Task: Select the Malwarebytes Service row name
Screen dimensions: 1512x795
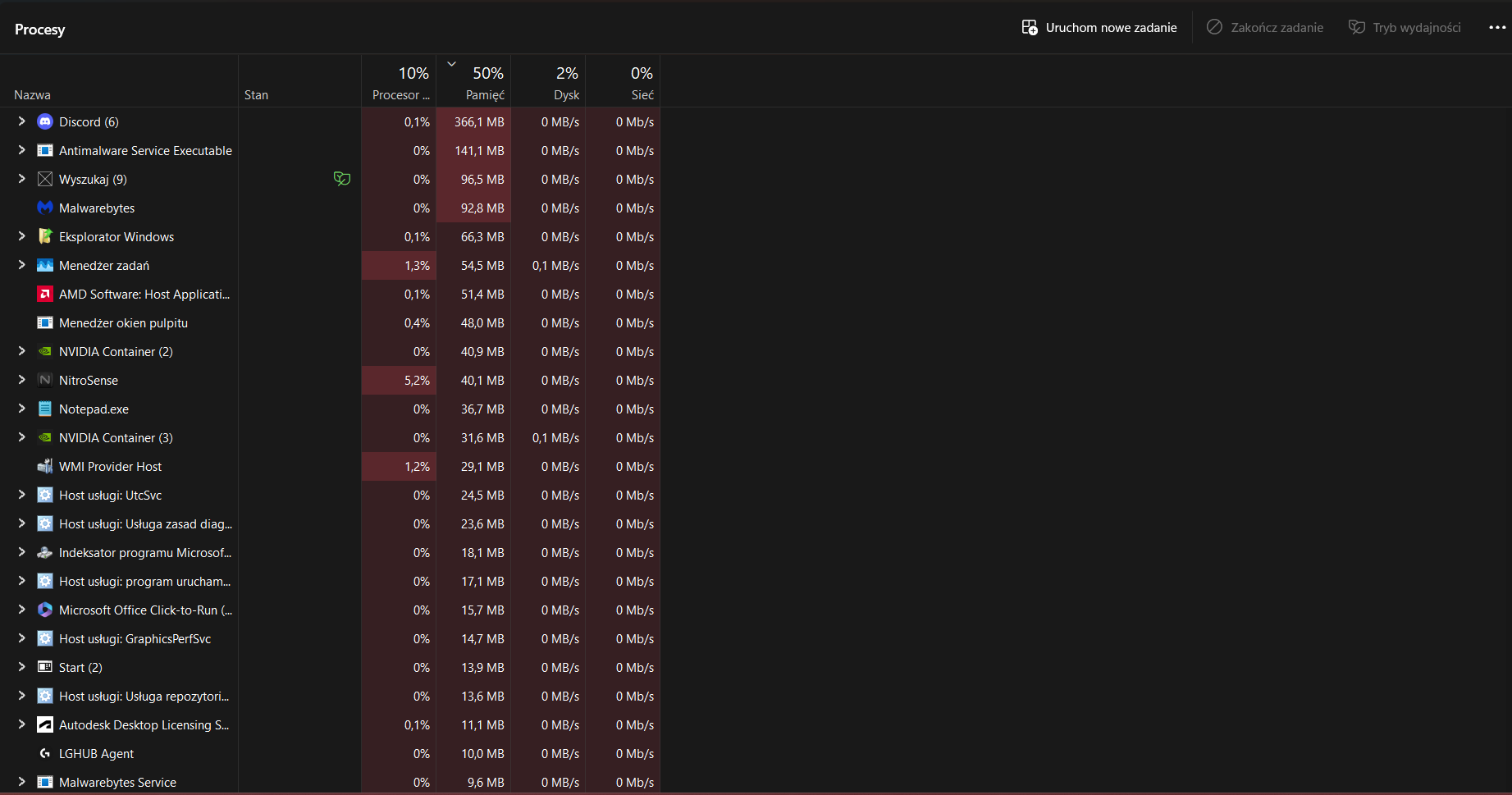Action: click(117, 783)
